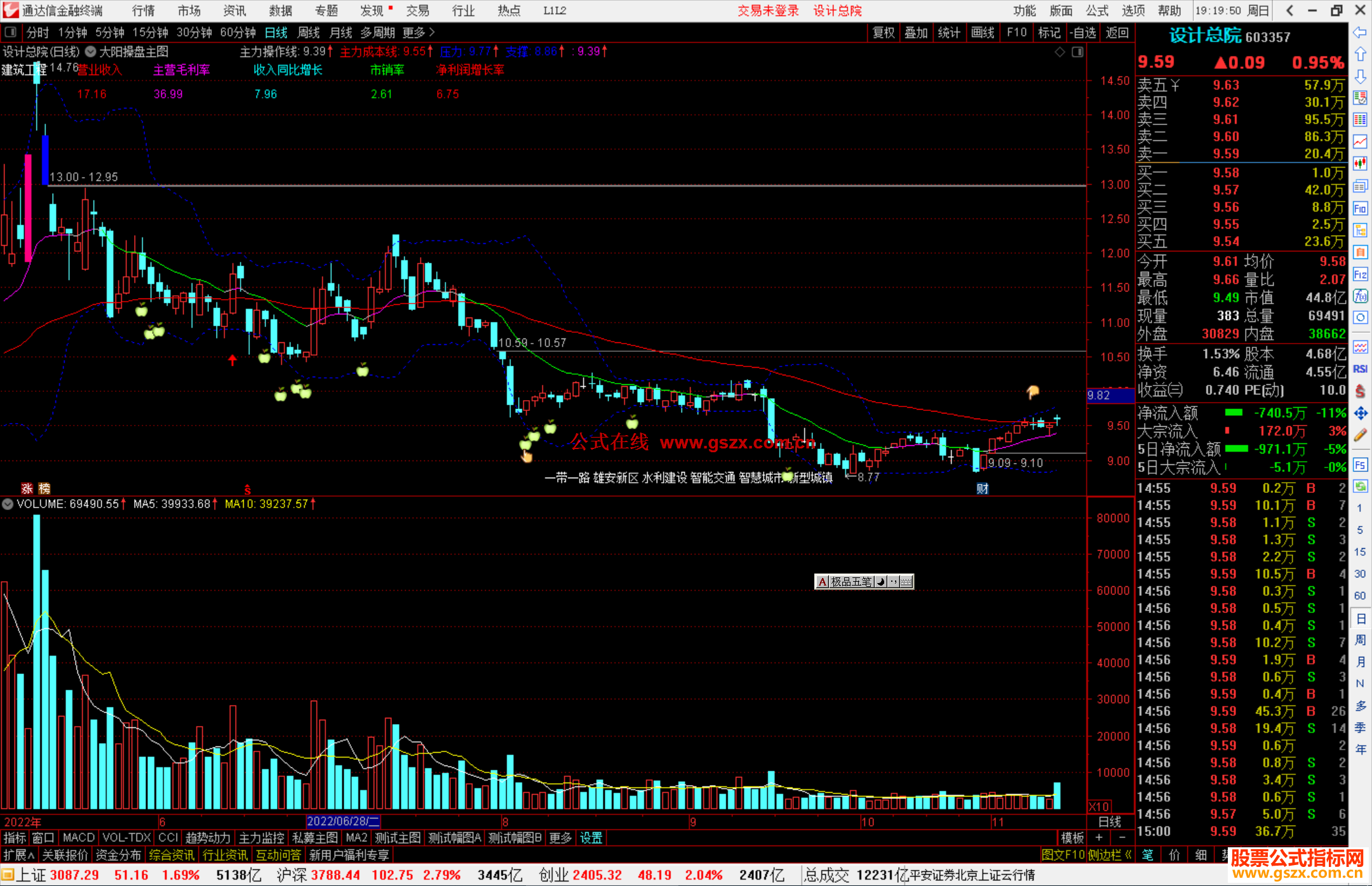Expand the 扩展 panel at bottom left
This screenshot has width=1372, height=886.
[19, 855]
